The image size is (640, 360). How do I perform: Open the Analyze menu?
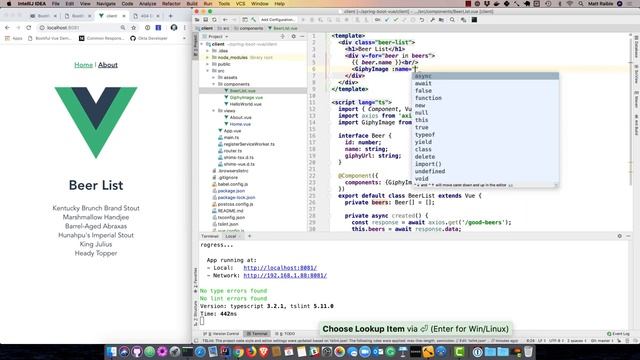pyautogui.click(x=147, y=4)
